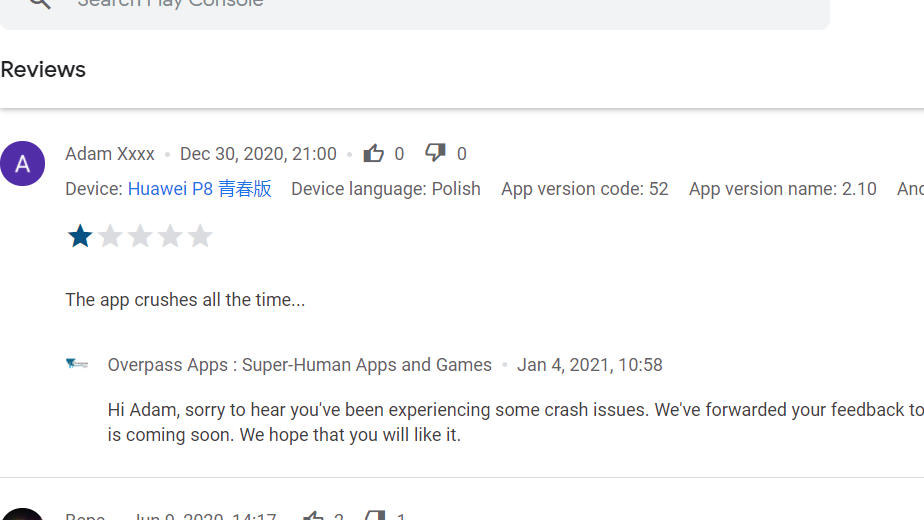Click the Overpass Apps developer logo
Image resolution: width=924 pixels, height=520 pixels.
coord(77,364)
